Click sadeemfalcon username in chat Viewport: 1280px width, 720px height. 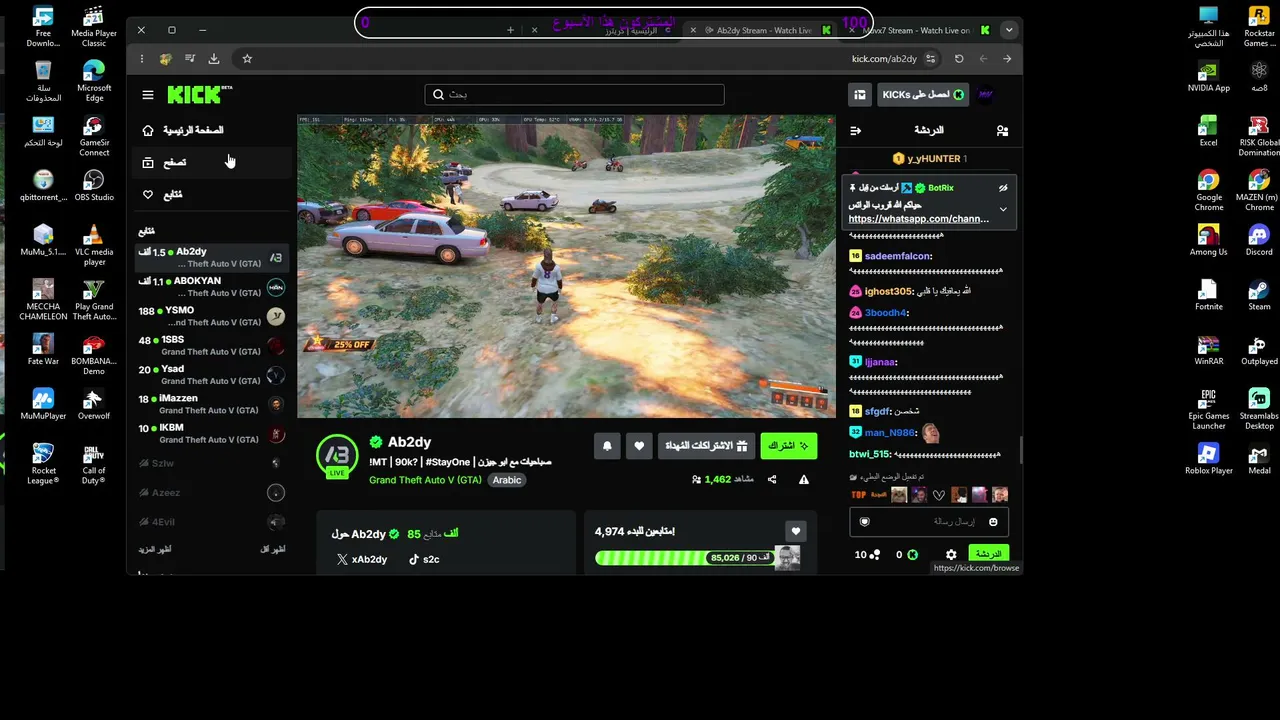pos(898,256)
